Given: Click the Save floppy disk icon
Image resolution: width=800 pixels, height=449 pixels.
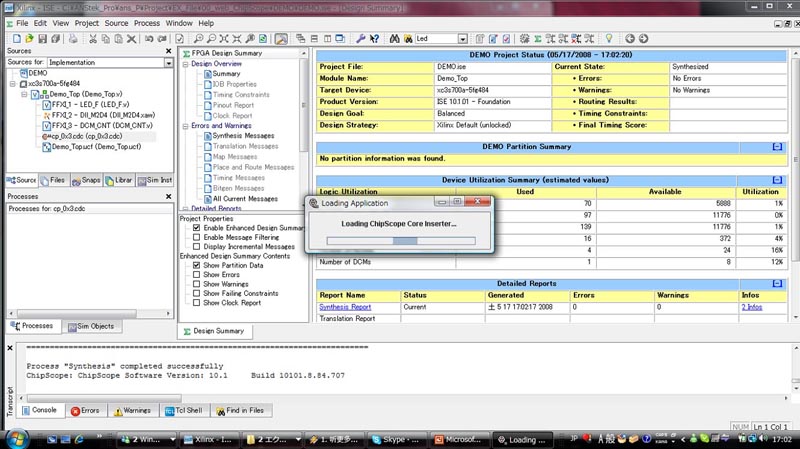Looking at the screenshot, I should click(42, 39).
